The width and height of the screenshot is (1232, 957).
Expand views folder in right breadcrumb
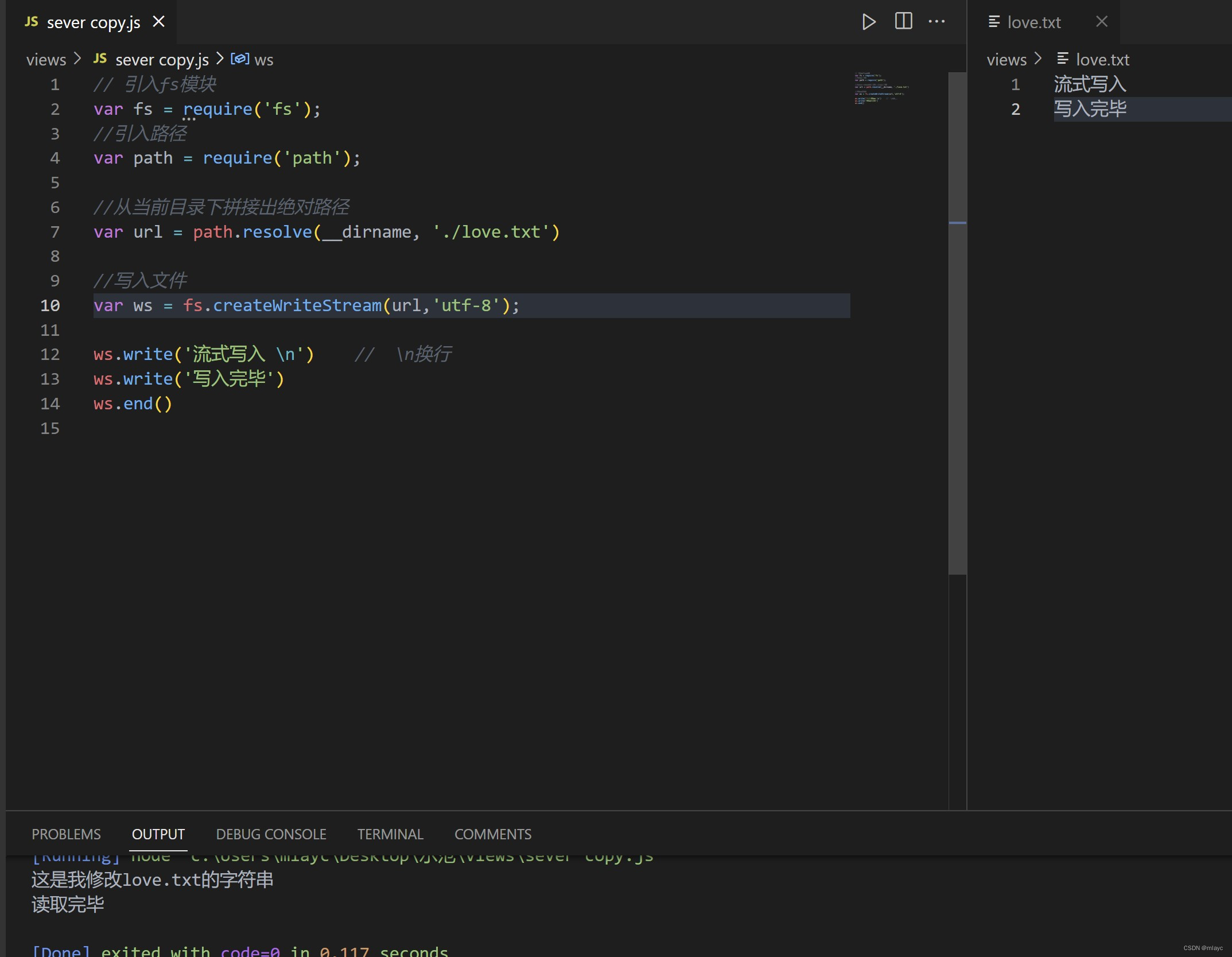[x=1006, y=60]
